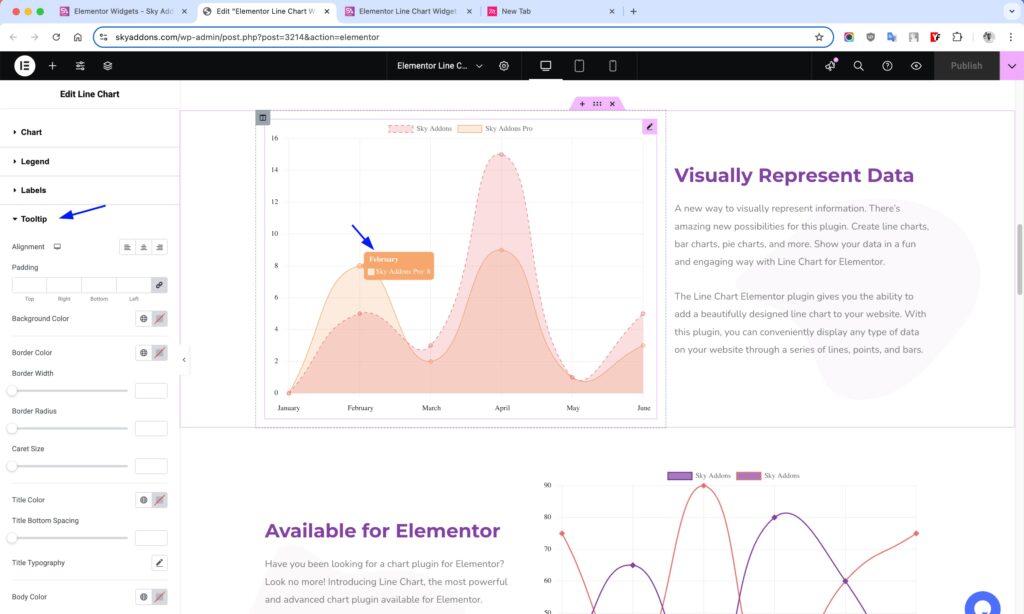Set tooltip alignment to center
Image resolution: width=1024 pixels, height=614 pixels.
(x=144, y=247)
